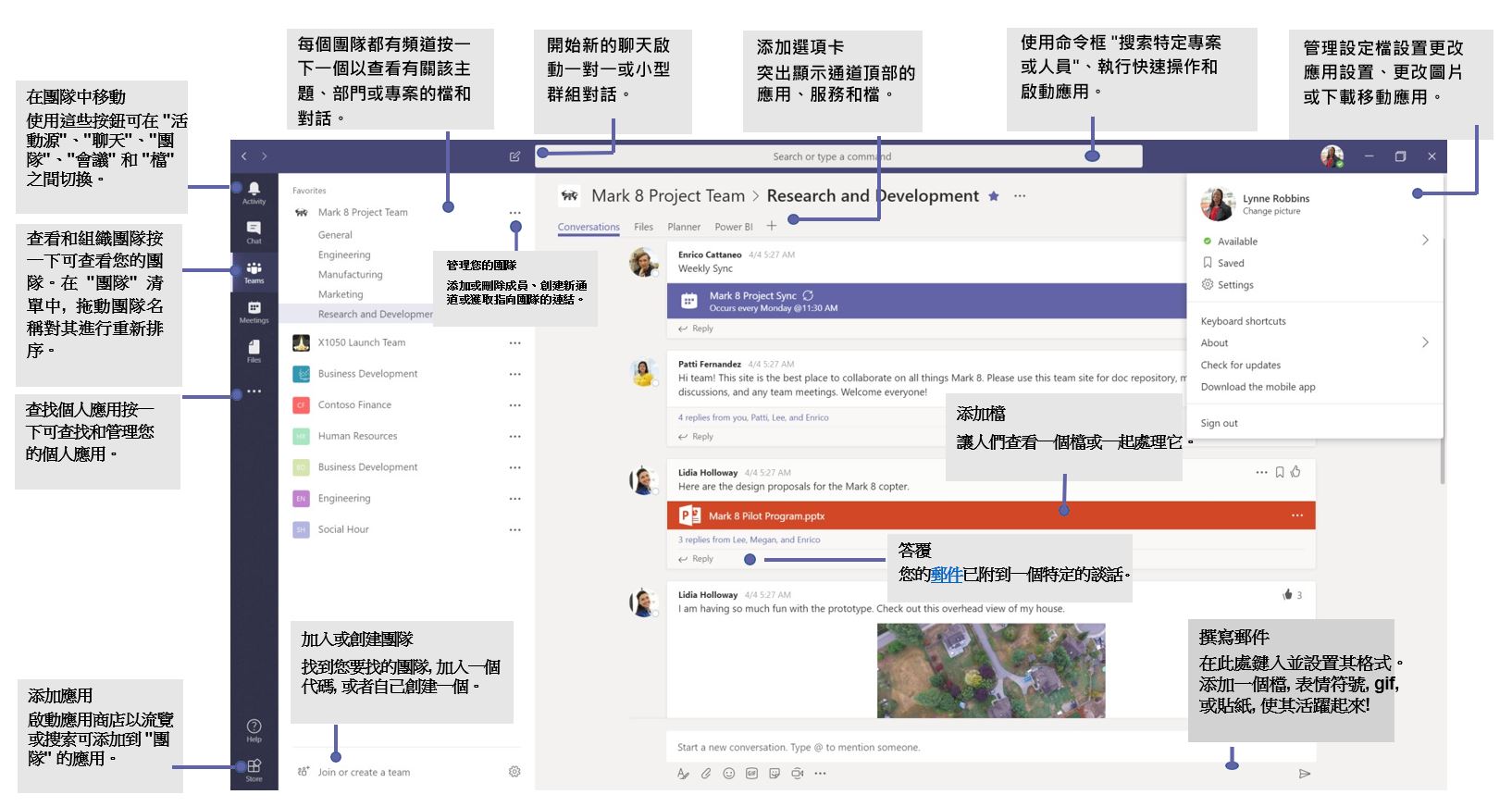The height and width of the screenshot is (807, 1512).
Task: Open more options on the pptx attachment
Action: coord(1297,515)
